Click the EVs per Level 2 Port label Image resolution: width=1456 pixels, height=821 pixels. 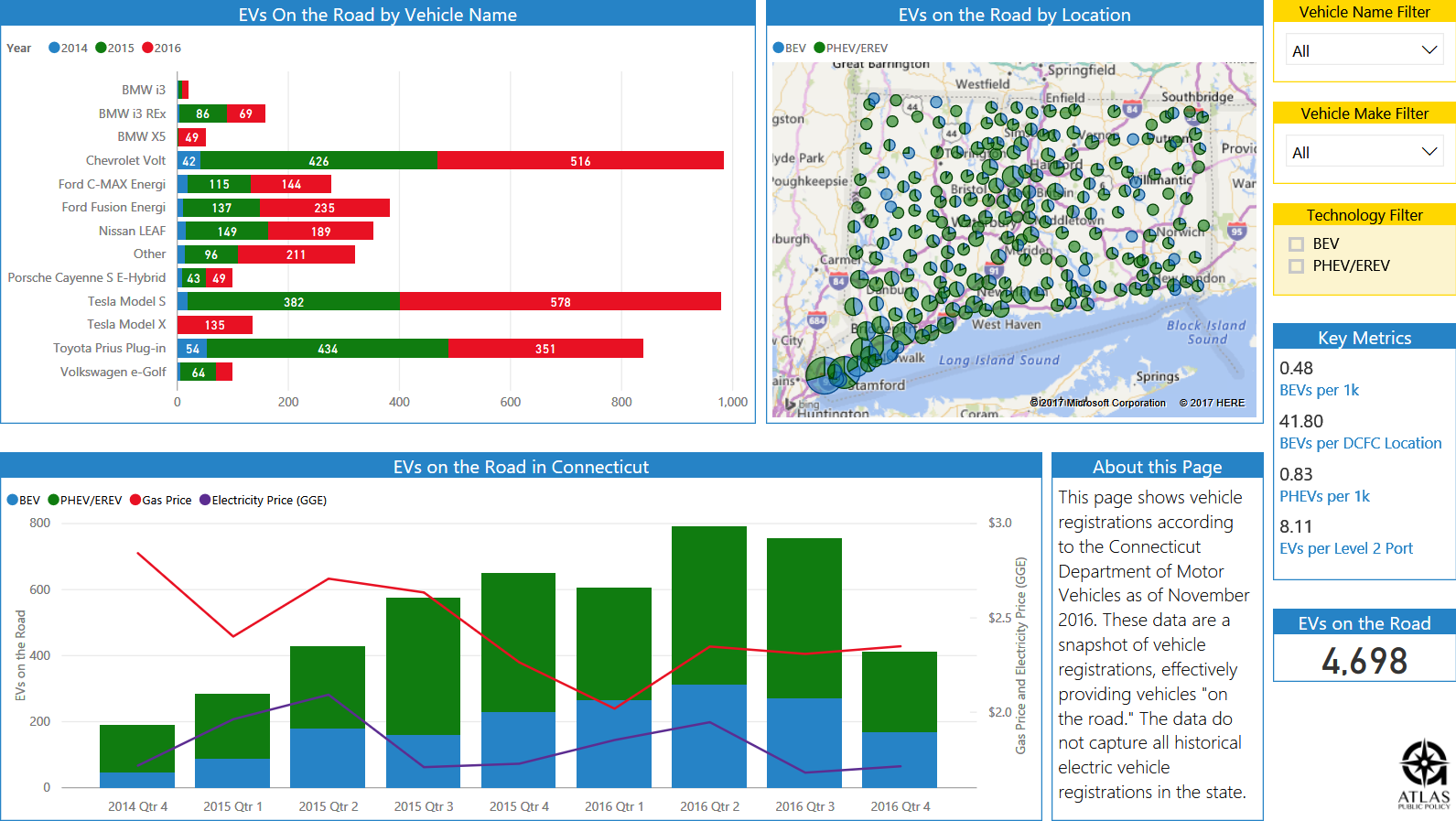pos(1345,548)
